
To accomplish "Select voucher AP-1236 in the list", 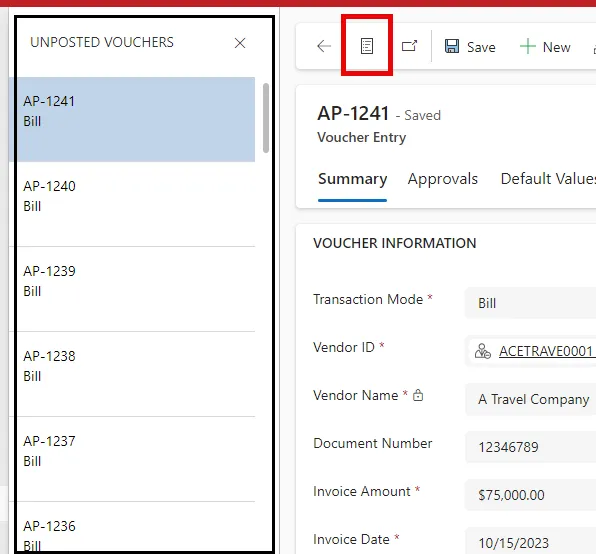I will (132, 527).
